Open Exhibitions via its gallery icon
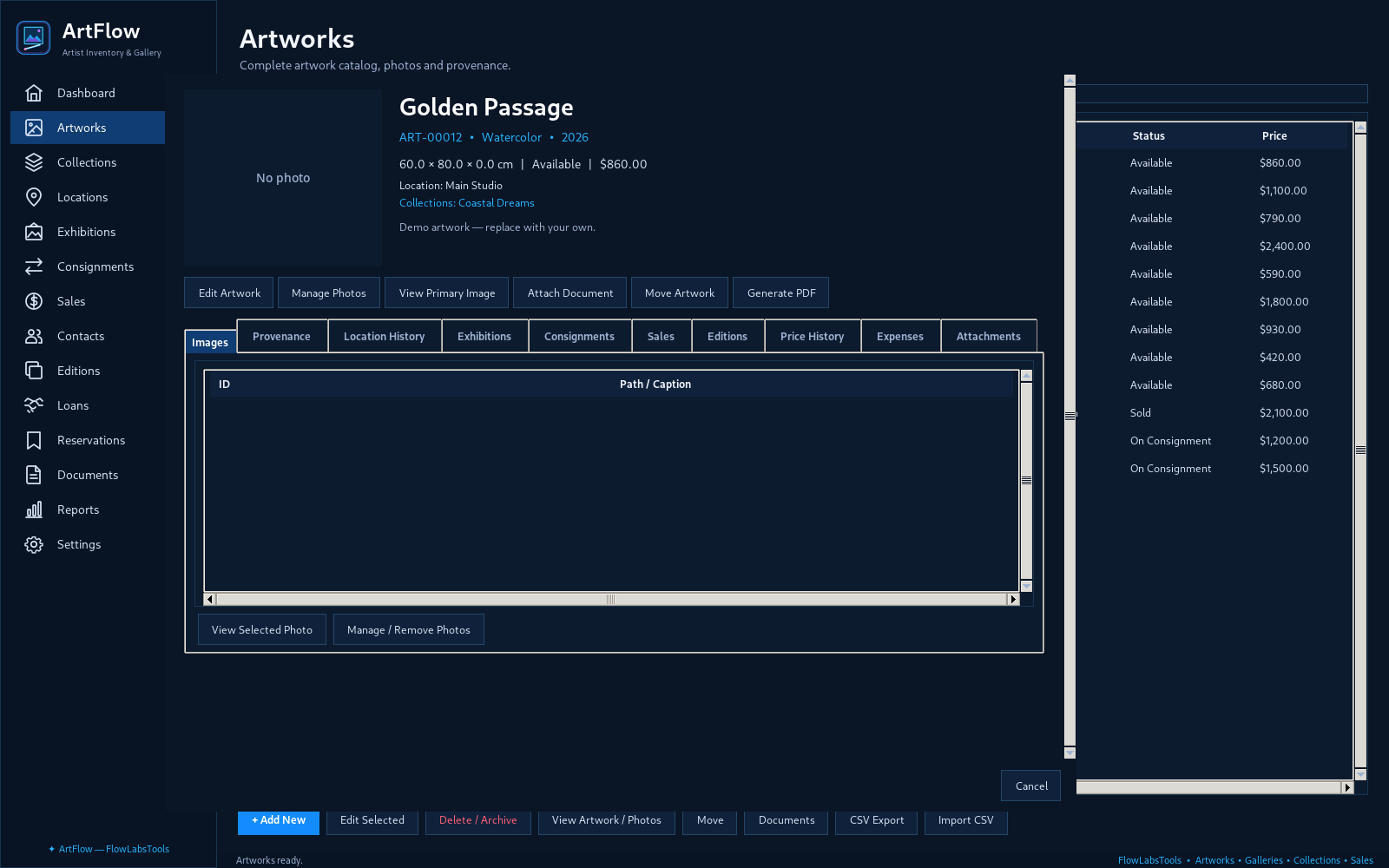Viewport: 1389px width, 868px height. point(34,232)
